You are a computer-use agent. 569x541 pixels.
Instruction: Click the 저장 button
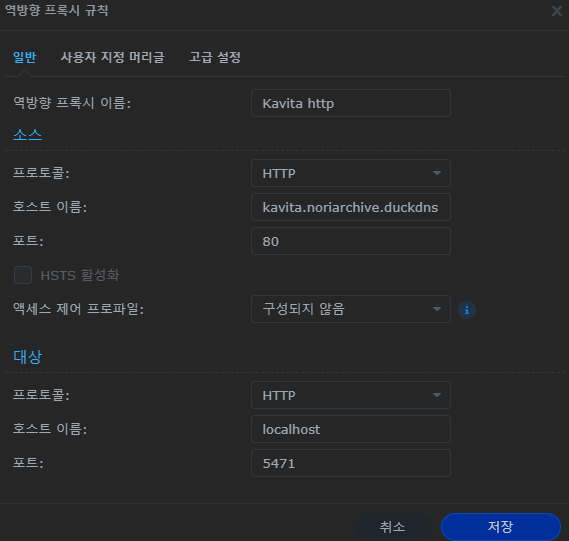coord(500,526)
